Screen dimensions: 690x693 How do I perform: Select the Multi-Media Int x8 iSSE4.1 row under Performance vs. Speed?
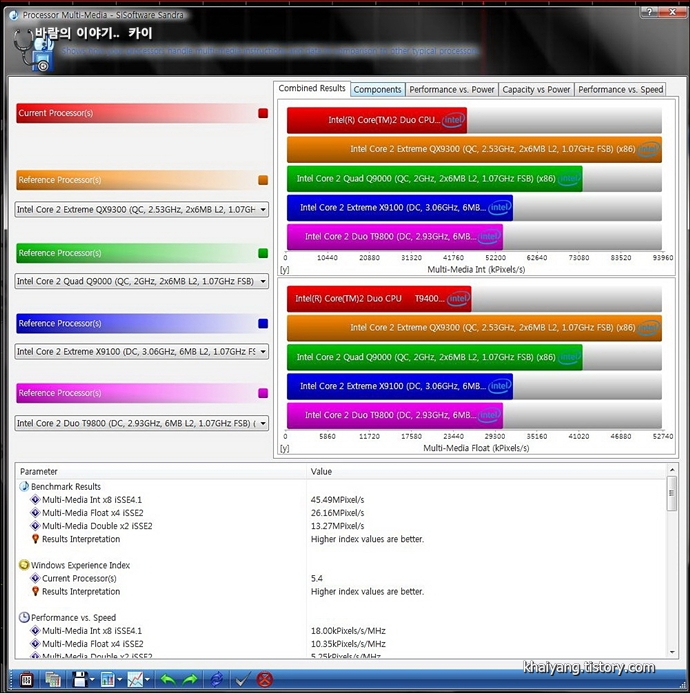click(x=340, y=631)
